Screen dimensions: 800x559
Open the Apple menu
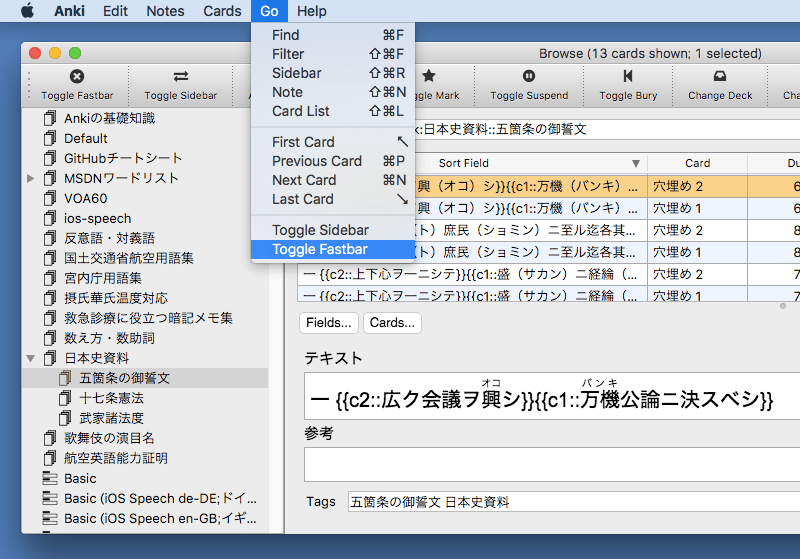click(28, 11)
